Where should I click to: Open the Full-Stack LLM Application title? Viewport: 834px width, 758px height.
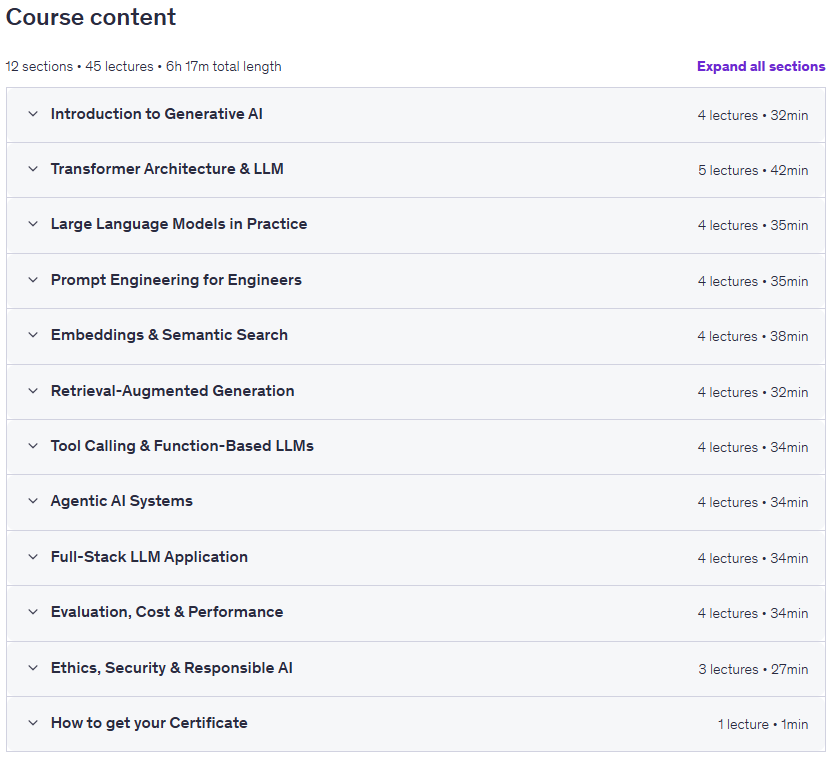pyautogui.click(x=149, y=557)
